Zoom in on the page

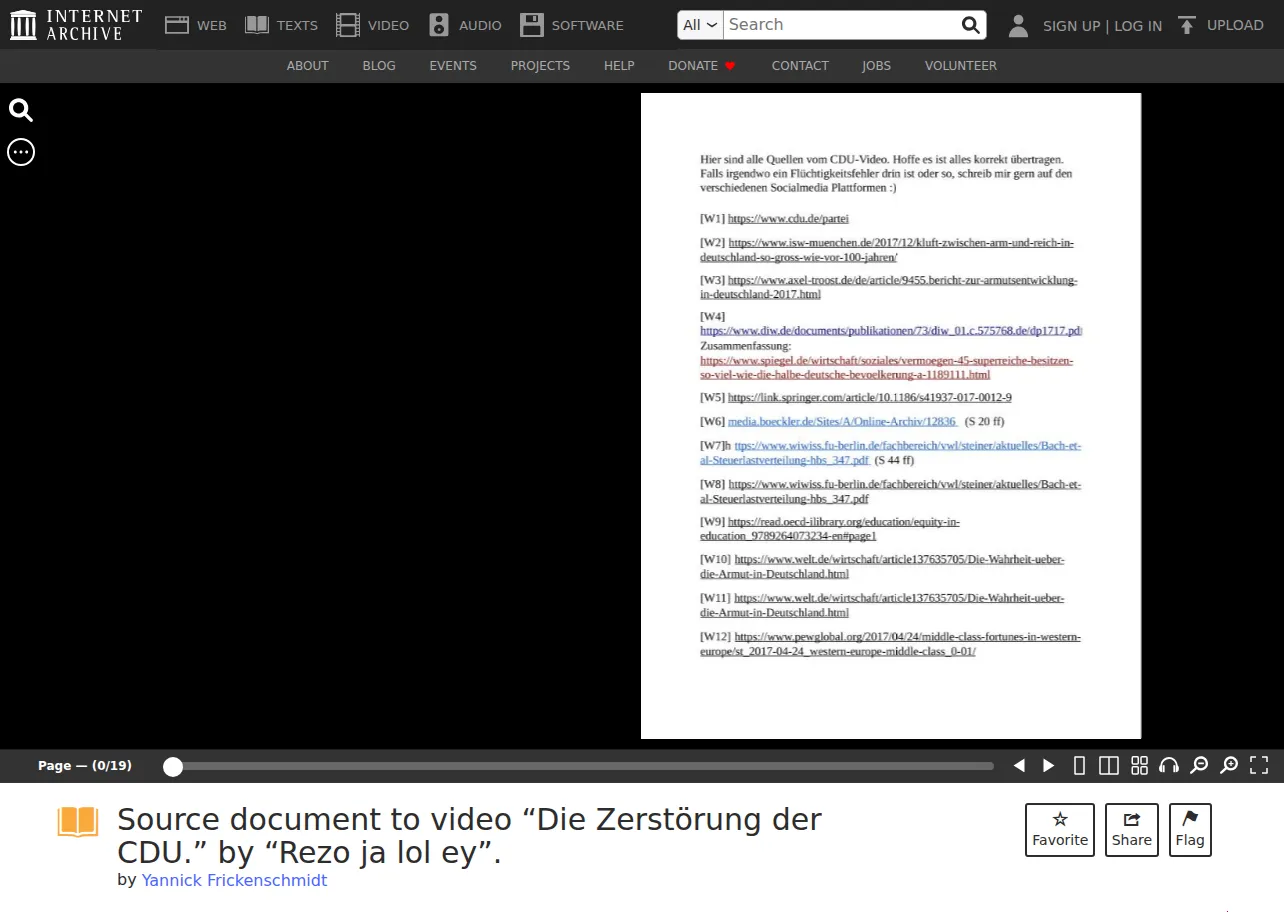[x=1229, y=766]
